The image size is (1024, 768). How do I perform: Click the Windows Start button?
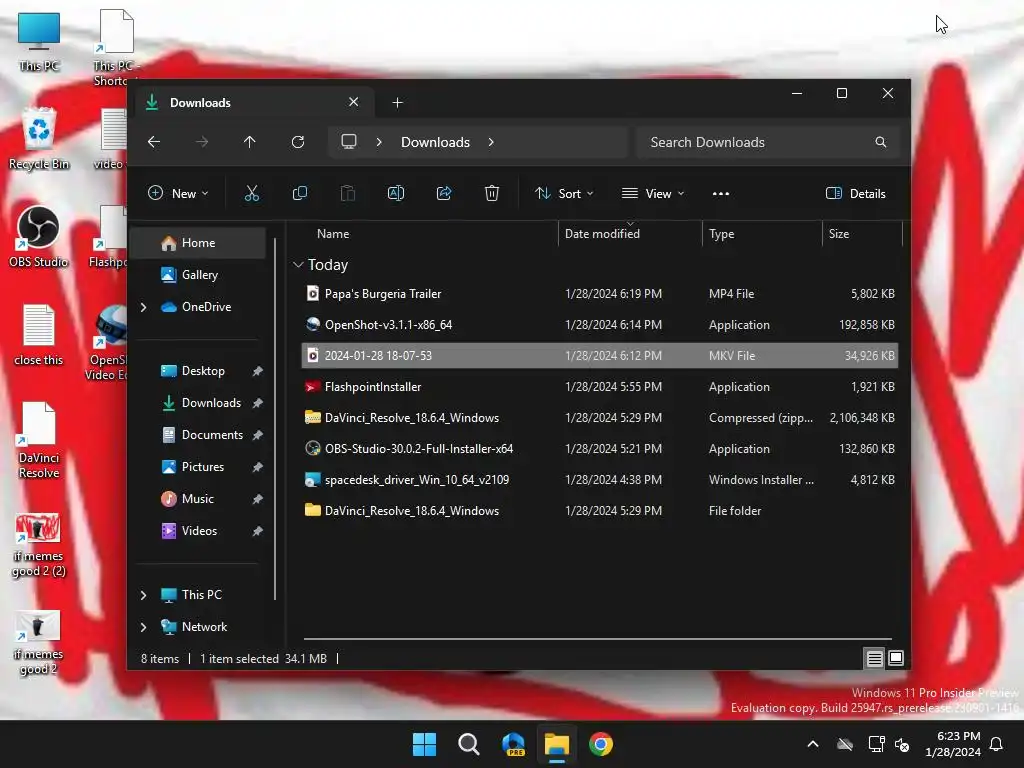(424, 744)
